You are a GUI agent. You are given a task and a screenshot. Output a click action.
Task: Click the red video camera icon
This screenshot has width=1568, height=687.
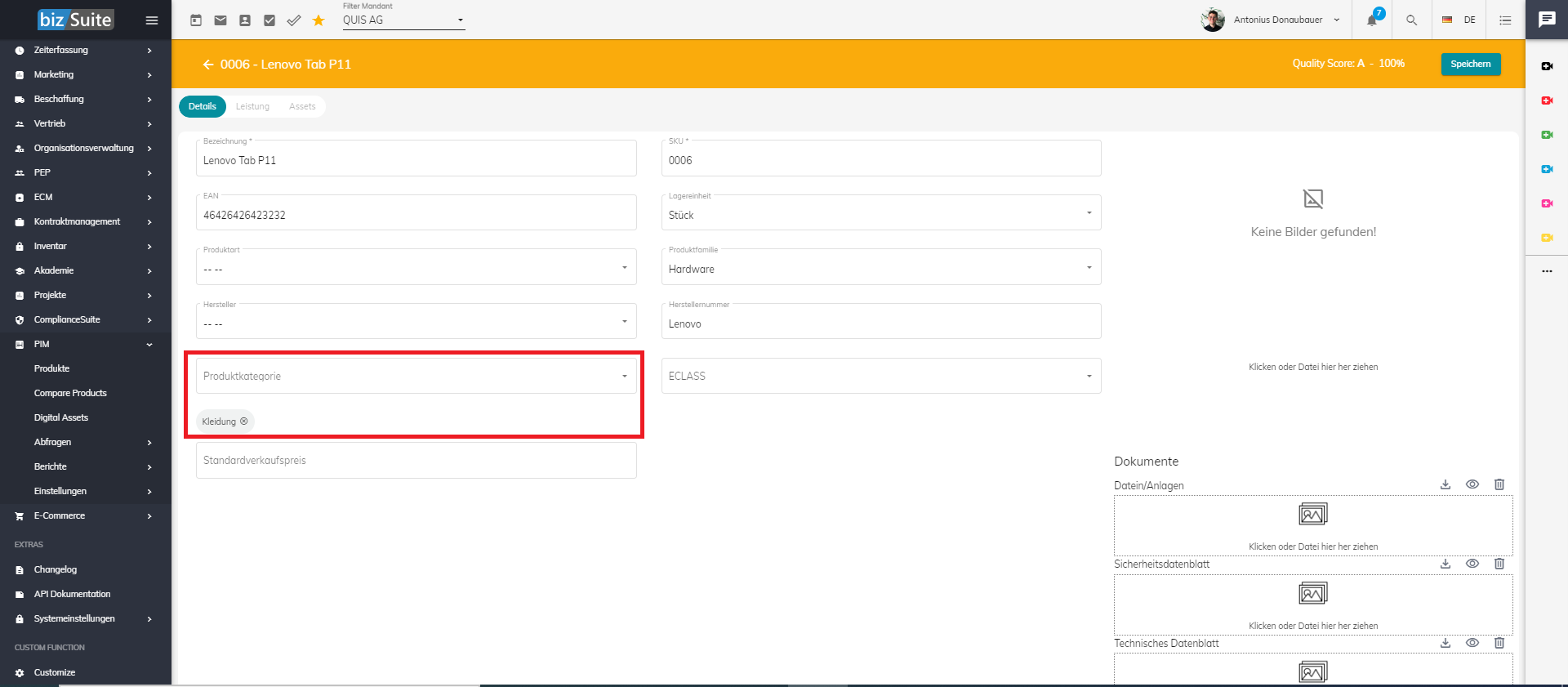point(1547,100)
